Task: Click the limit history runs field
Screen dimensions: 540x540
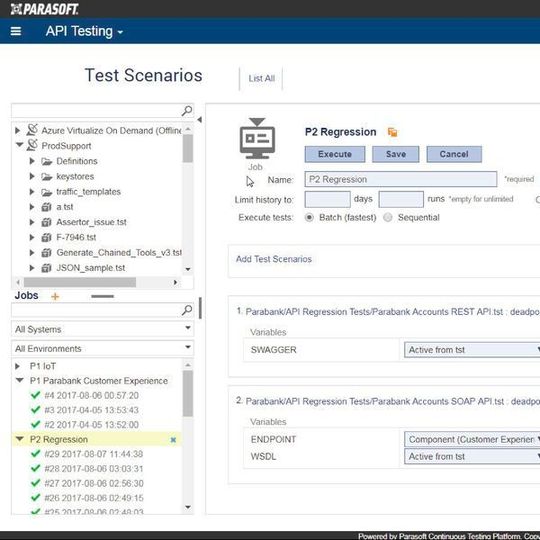Action: click(x=401, y=199)
